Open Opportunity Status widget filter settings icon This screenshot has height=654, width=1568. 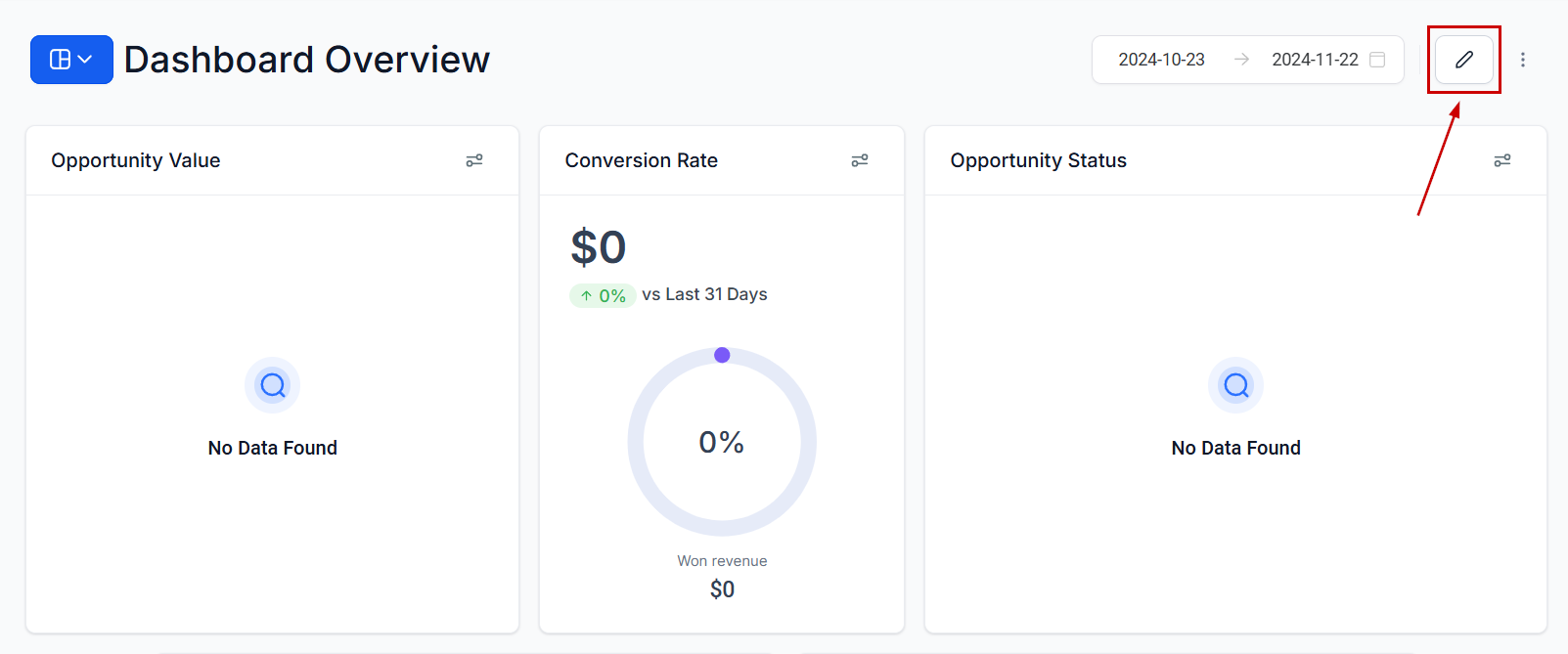click(1502, 160)
